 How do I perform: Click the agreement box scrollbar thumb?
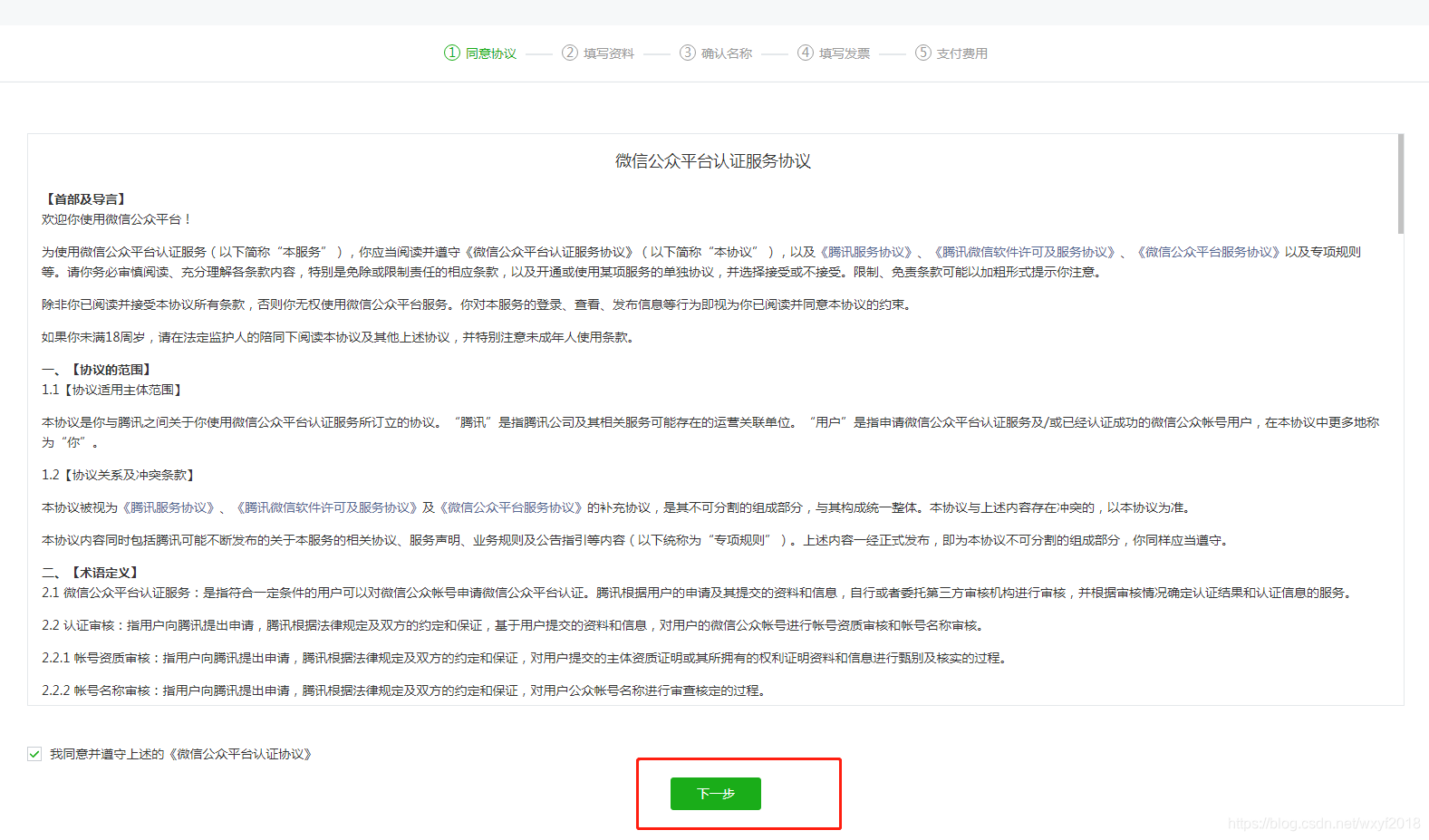(x=1400, y=184)
